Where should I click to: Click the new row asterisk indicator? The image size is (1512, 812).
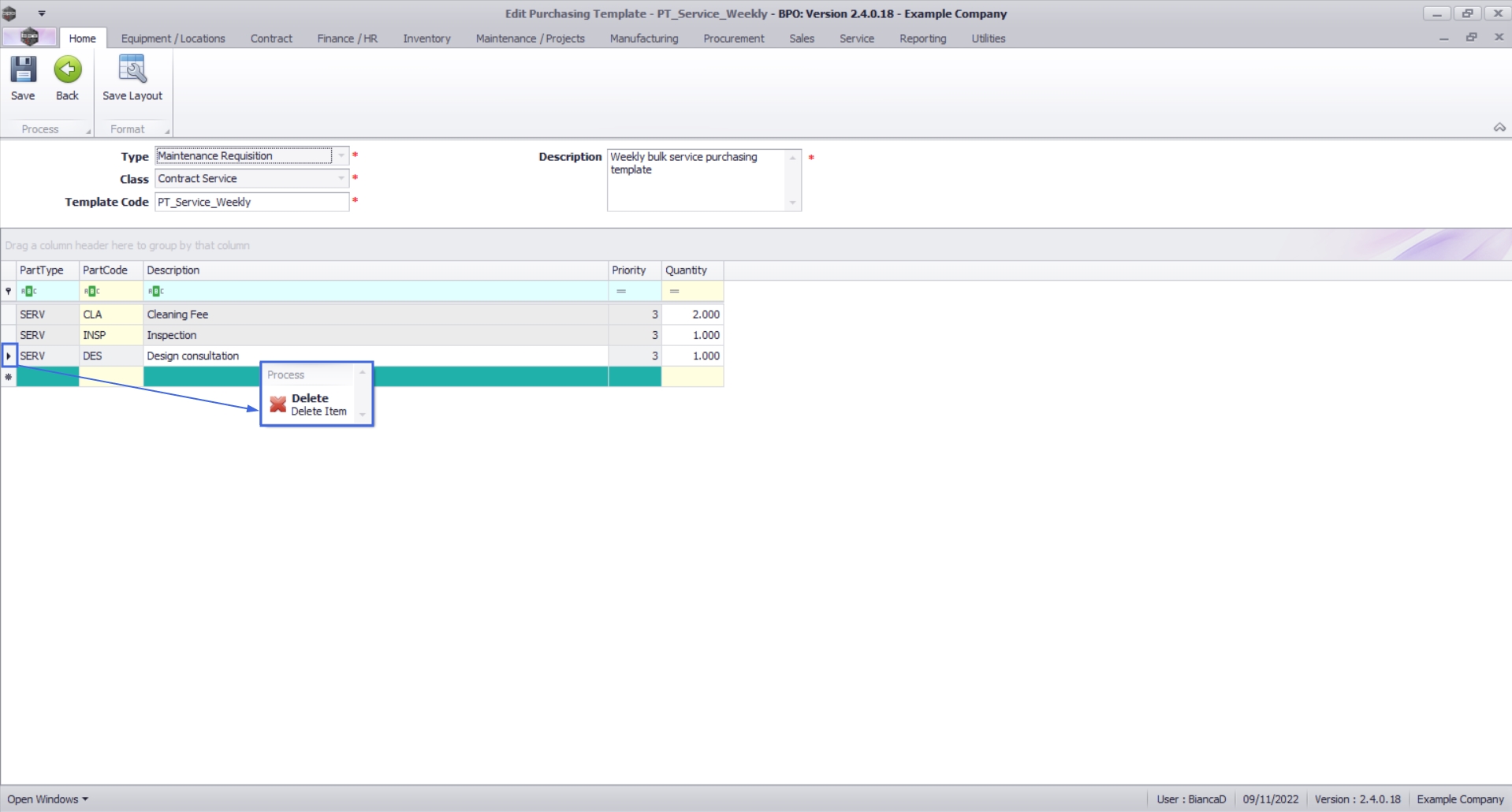click(x=9, y=377)
